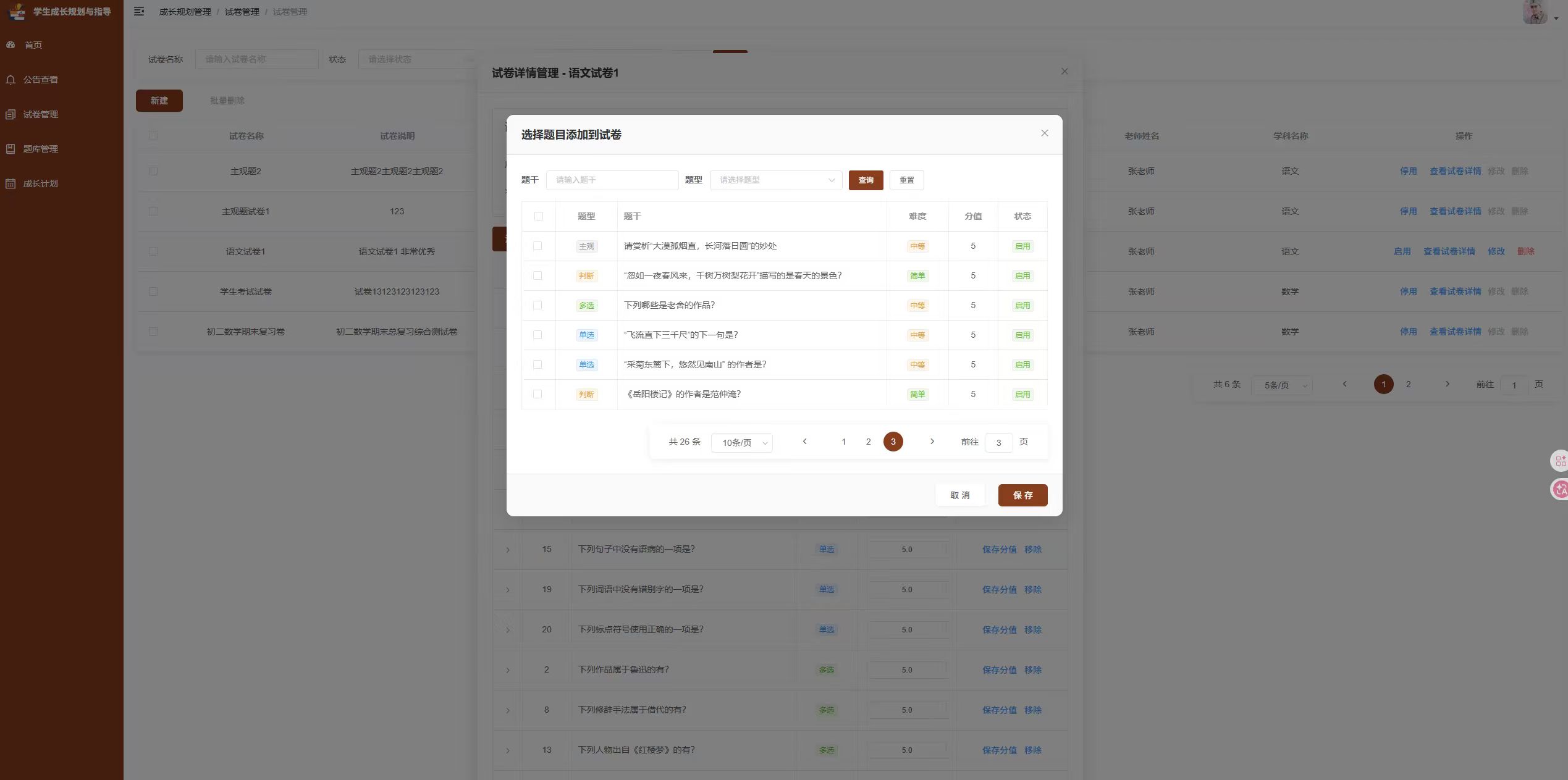Click breadcrumb 成长规划管理
1568x780 pixels.
[x=185, y=12]
